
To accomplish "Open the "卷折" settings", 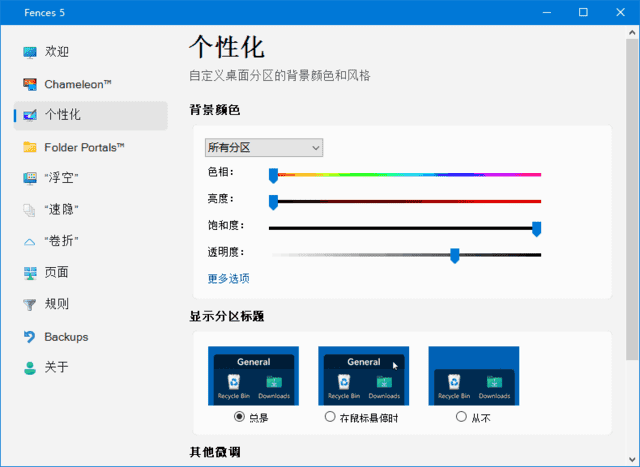I will (x=91, y=241).
